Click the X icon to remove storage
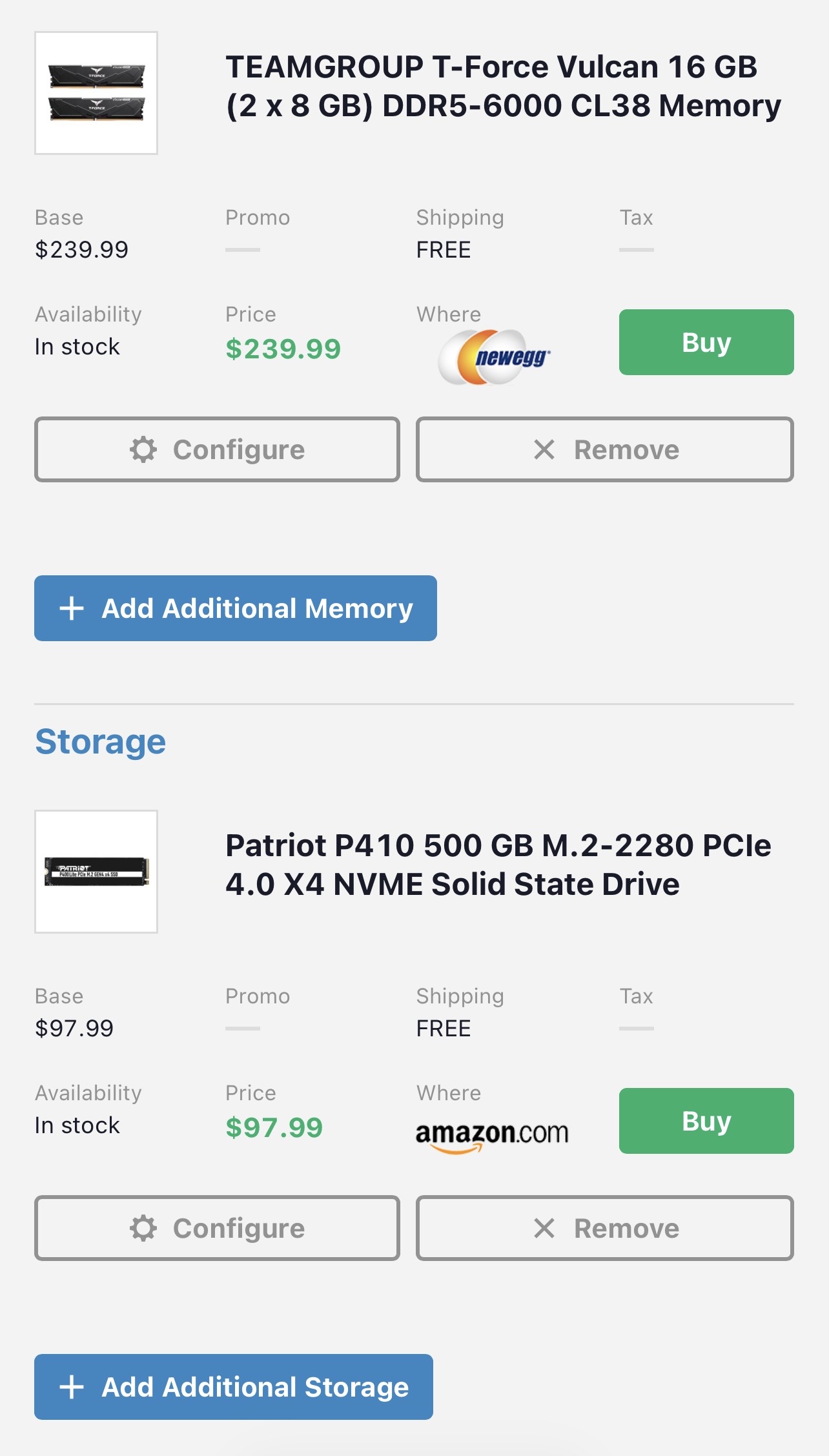This screenshot has width=829, height=1456. (x=544, y=1228)
